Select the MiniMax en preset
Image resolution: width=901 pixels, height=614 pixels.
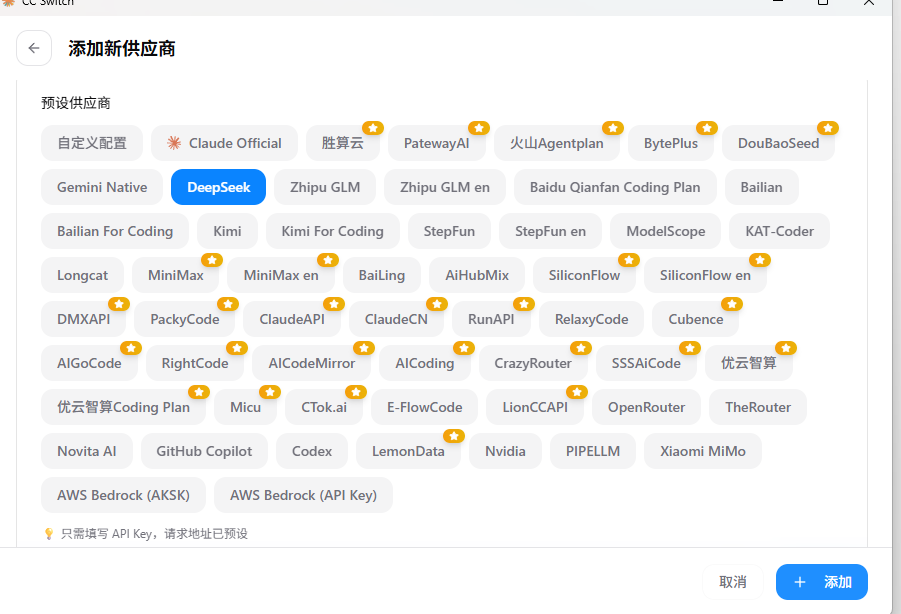pos(281,275)
